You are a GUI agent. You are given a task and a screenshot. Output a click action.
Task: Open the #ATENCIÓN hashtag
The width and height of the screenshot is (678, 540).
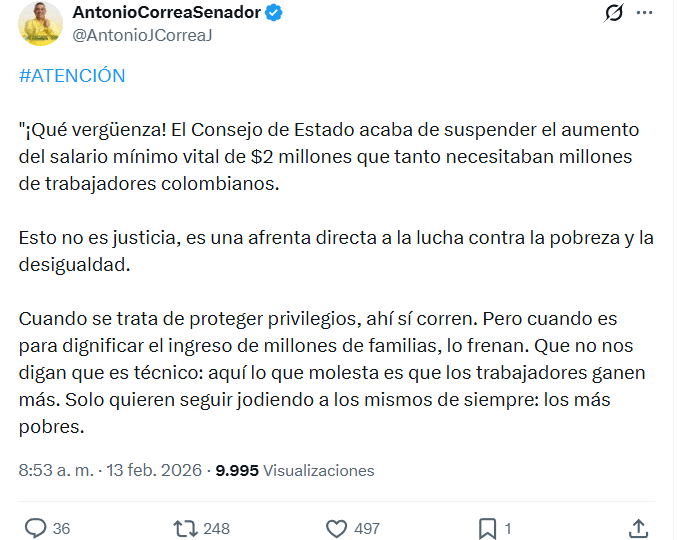(72, 76)
